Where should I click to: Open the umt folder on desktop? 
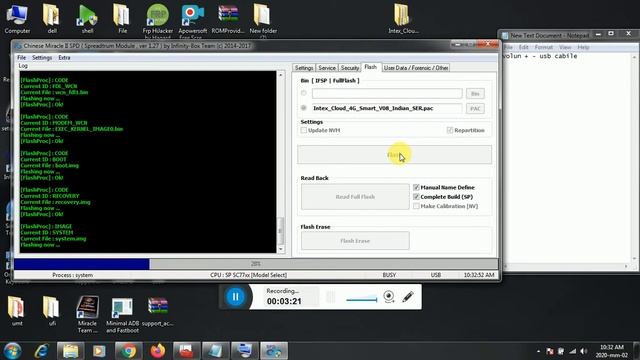coord(17,310)
